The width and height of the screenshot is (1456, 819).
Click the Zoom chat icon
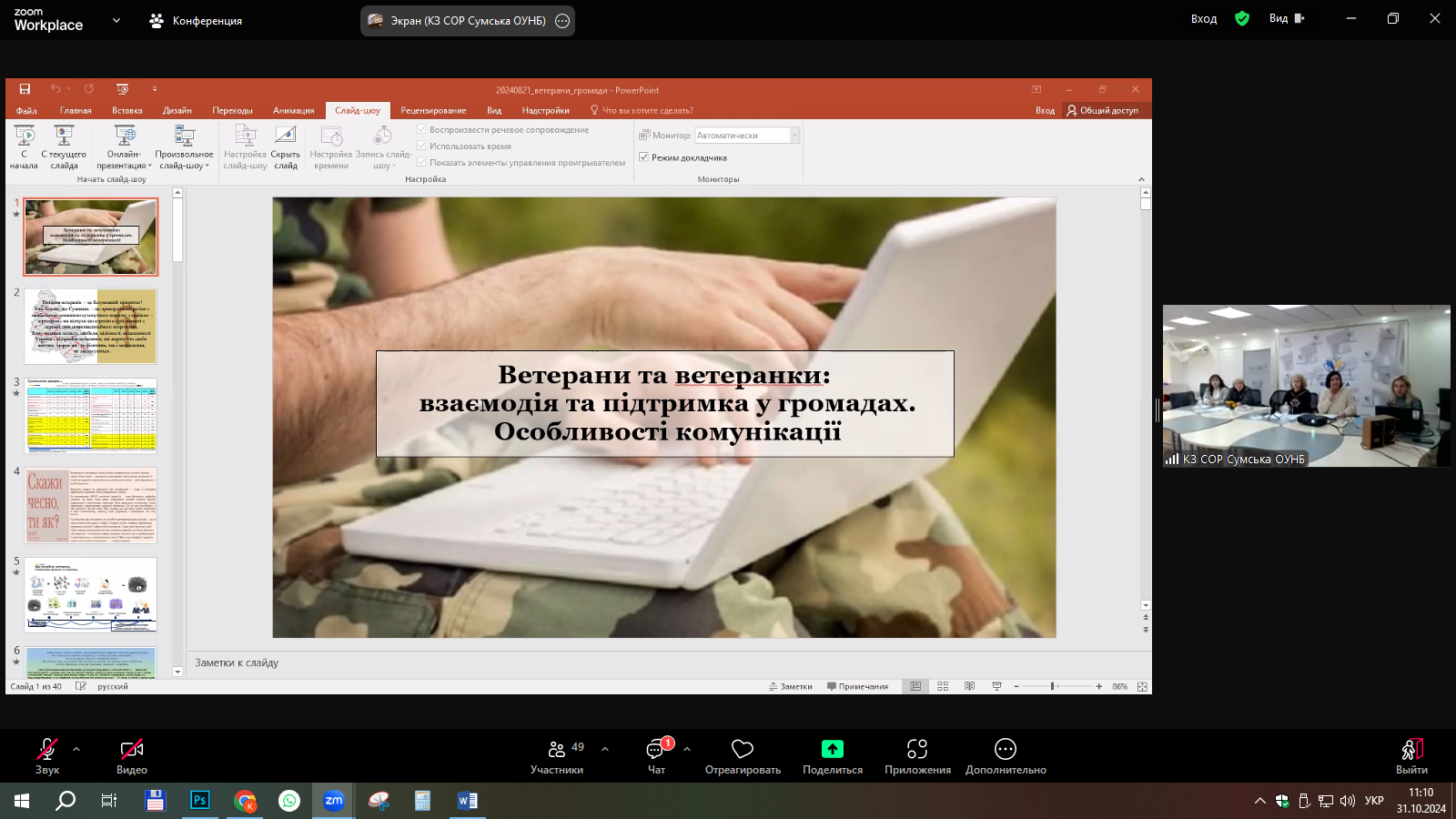pyautogui.click(x=655, y=750)
